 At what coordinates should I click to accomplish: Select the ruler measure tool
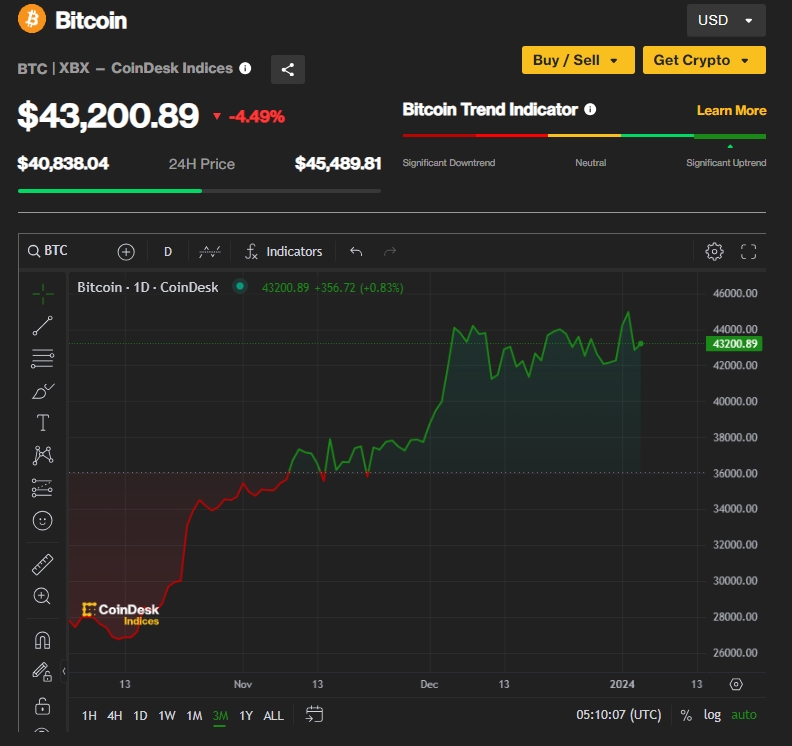[42, 565]
